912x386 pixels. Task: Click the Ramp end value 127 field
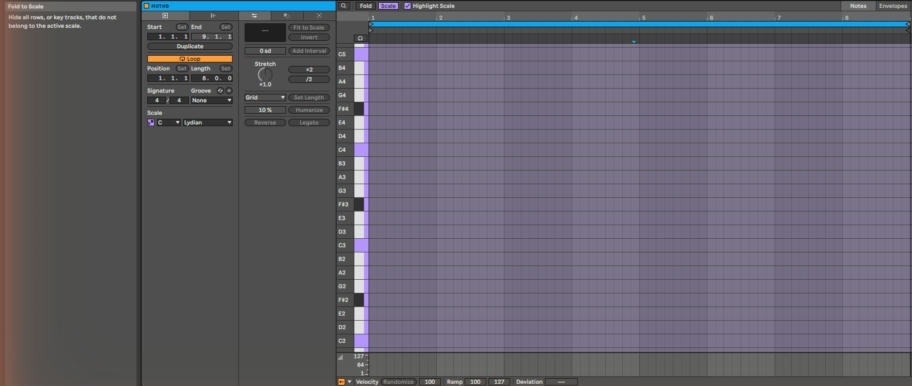click(498, 382)
